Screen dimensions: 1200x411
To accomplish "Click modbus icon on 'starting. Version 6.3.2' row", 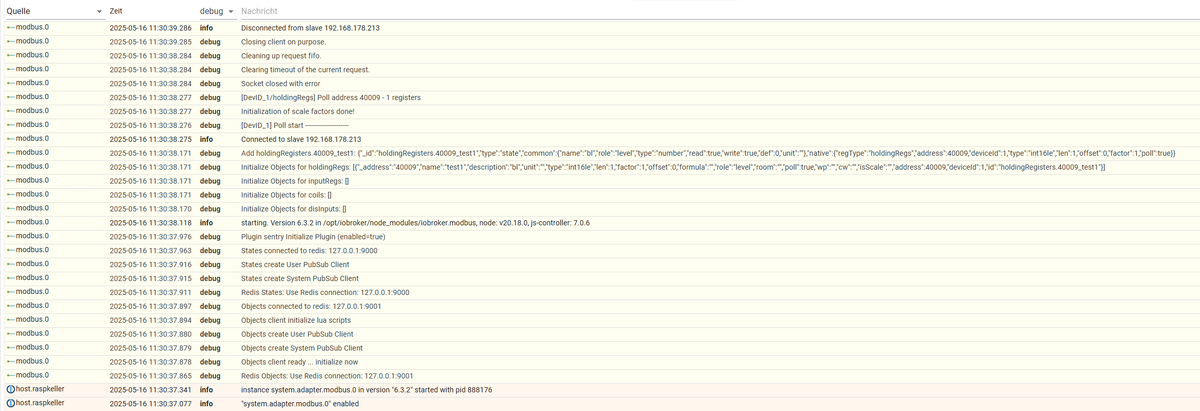I will 11,222.
